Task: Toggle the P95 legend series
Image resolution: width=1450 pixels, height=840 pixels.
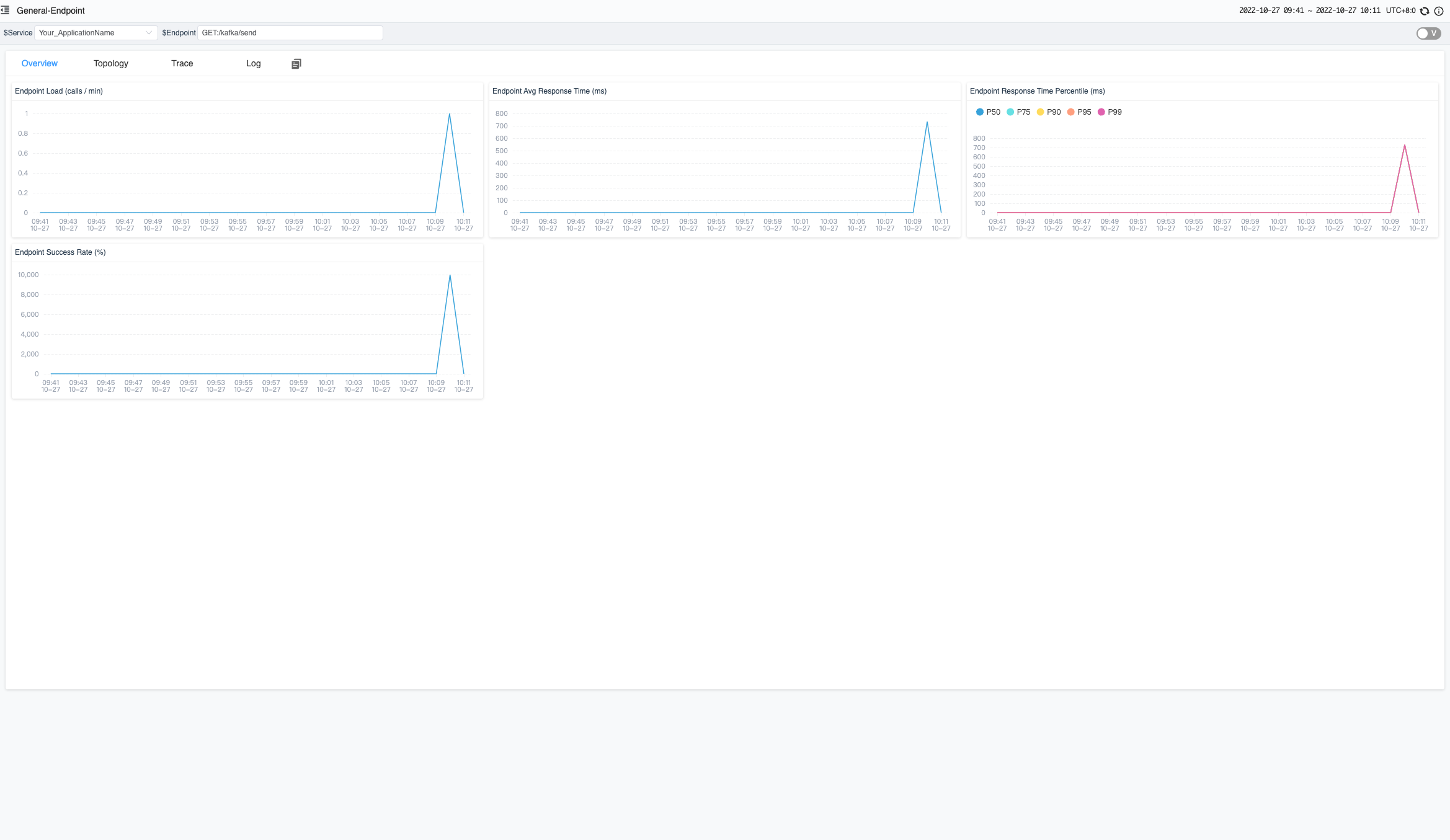Action: [1079, 112]
